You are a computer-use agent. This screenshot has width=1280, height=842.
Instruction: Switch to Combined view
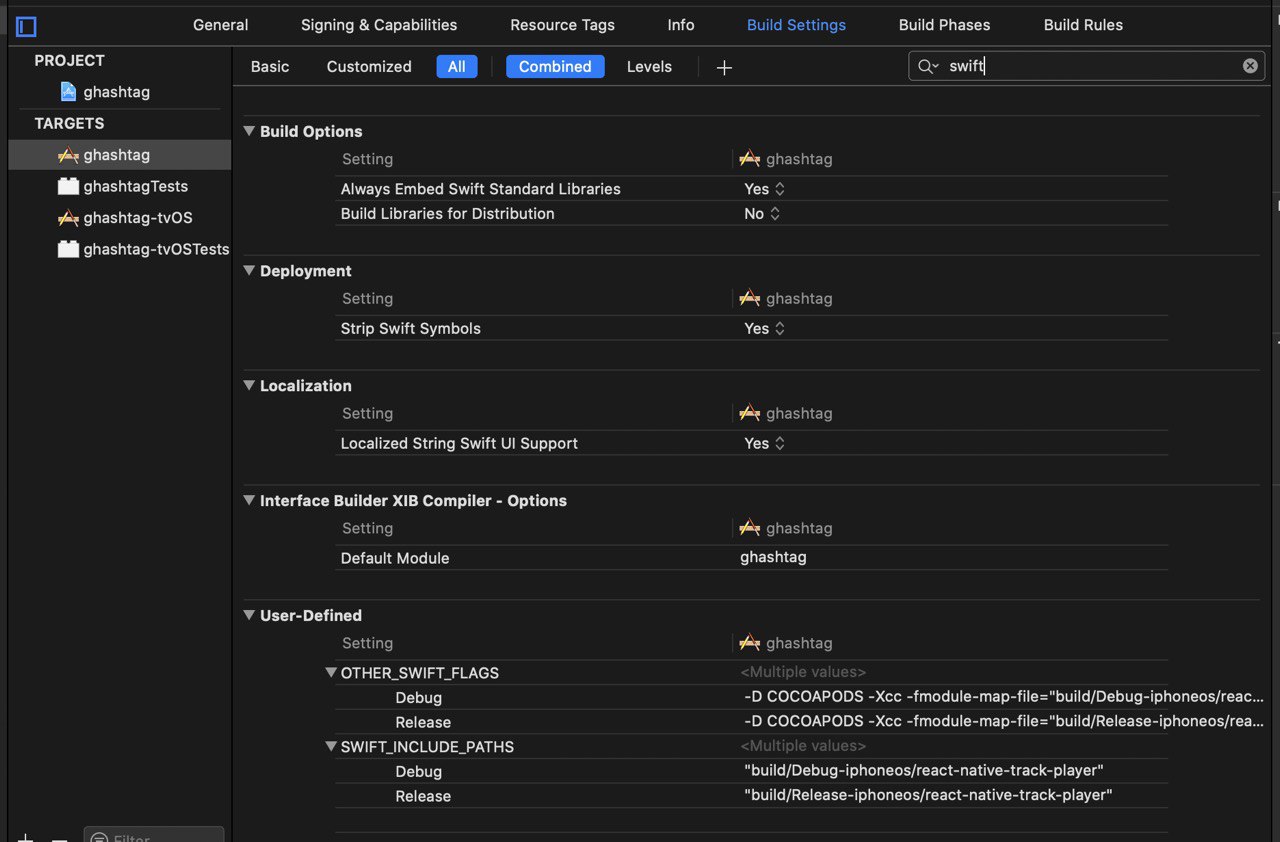[555, 67]
